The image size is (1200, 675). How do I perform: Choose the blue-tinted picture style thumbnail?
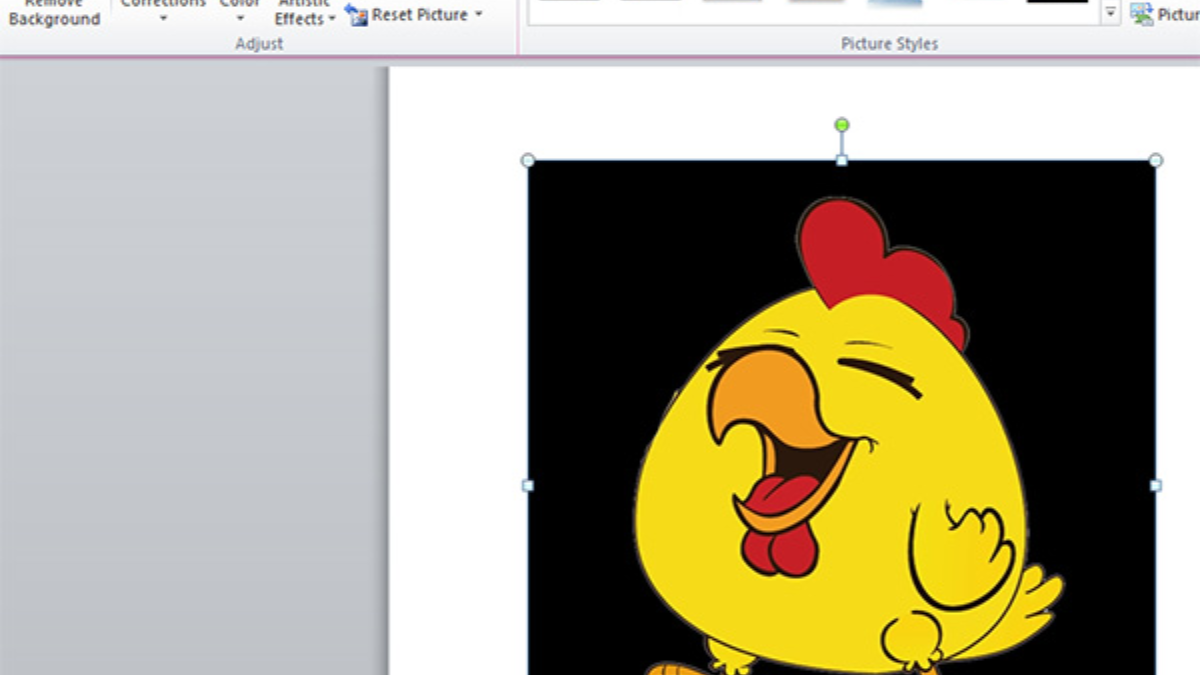click(894, 4)
